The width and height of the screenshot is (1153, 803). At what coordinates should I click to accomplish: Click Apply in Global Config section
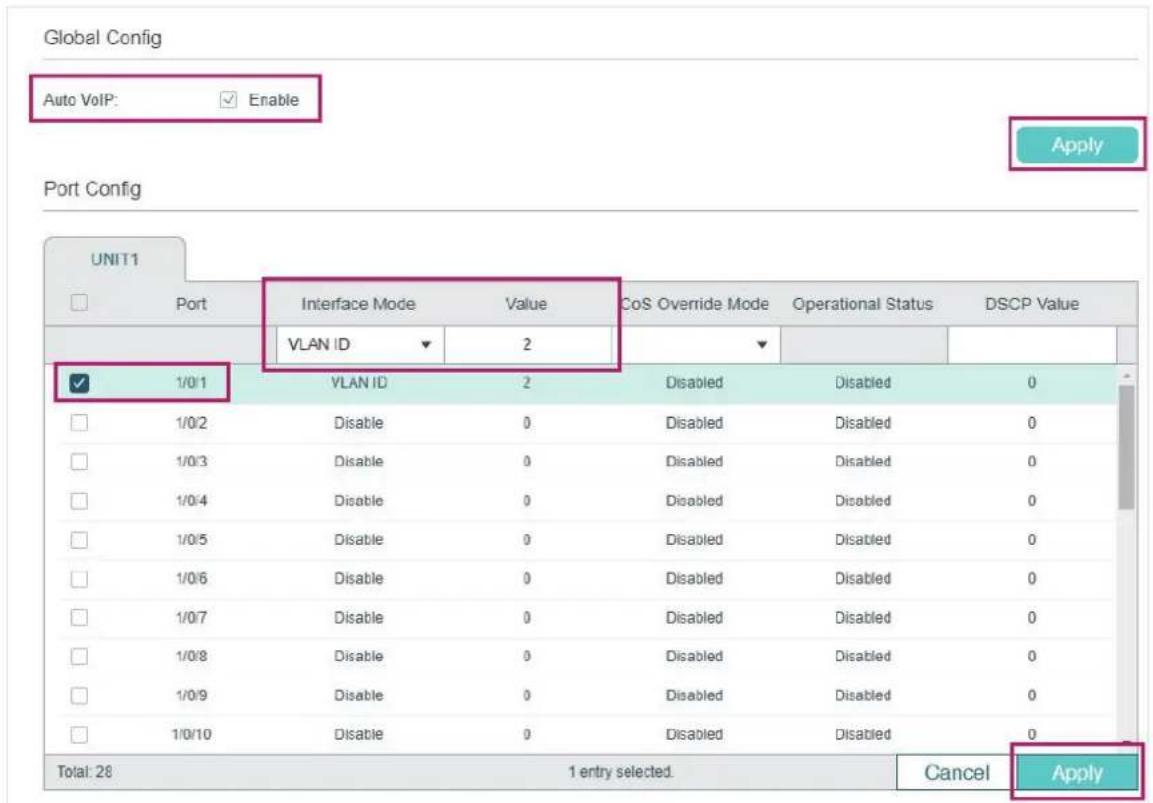1077,145
